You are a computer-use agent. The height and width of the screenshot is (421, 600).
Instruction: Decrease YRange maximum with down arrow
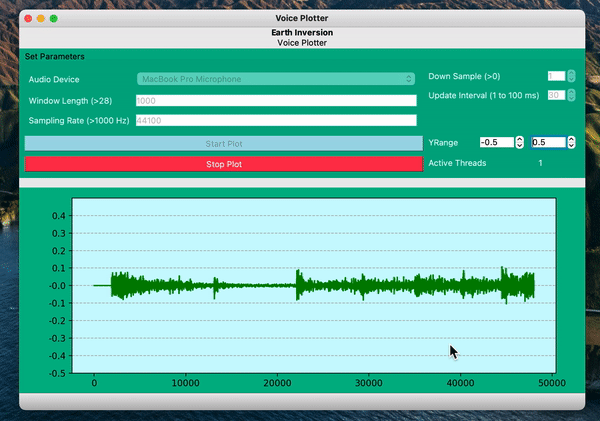click(571, 145)
